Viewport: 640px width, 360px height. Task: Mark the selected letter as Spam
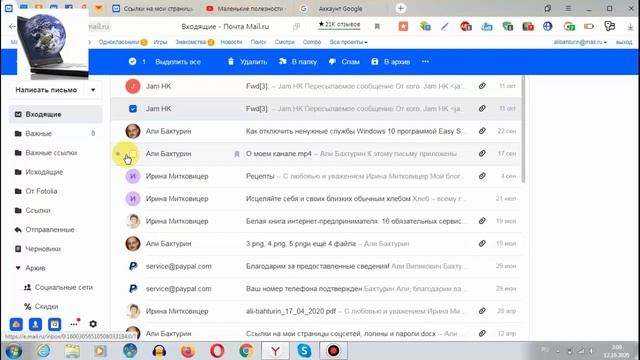(x=344, y=62)
